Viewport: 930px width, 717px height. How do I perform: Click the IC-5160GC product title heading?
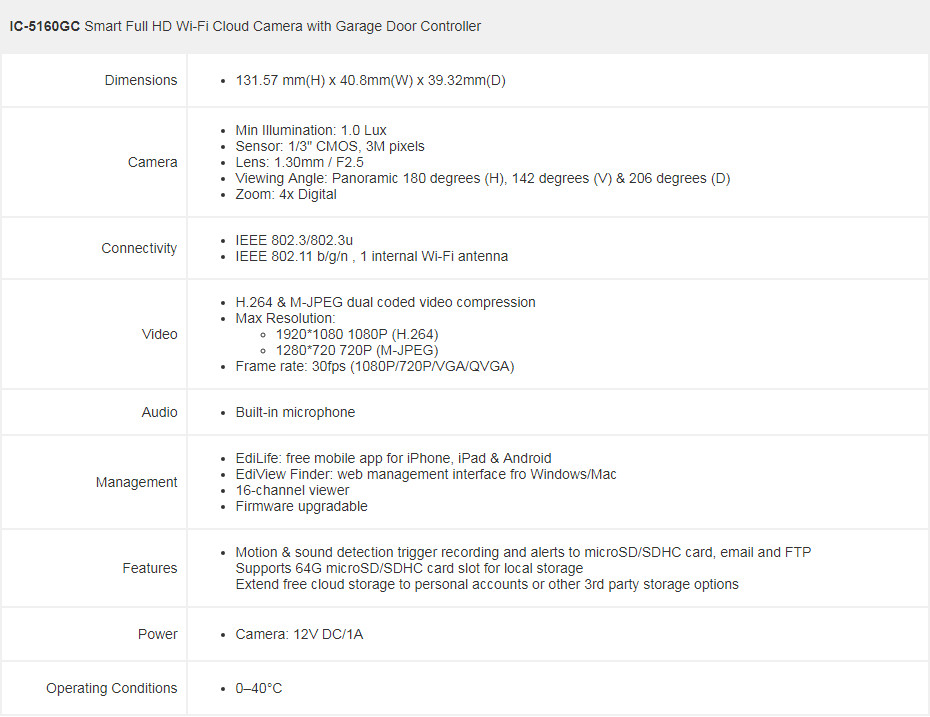tap(245, 27)
